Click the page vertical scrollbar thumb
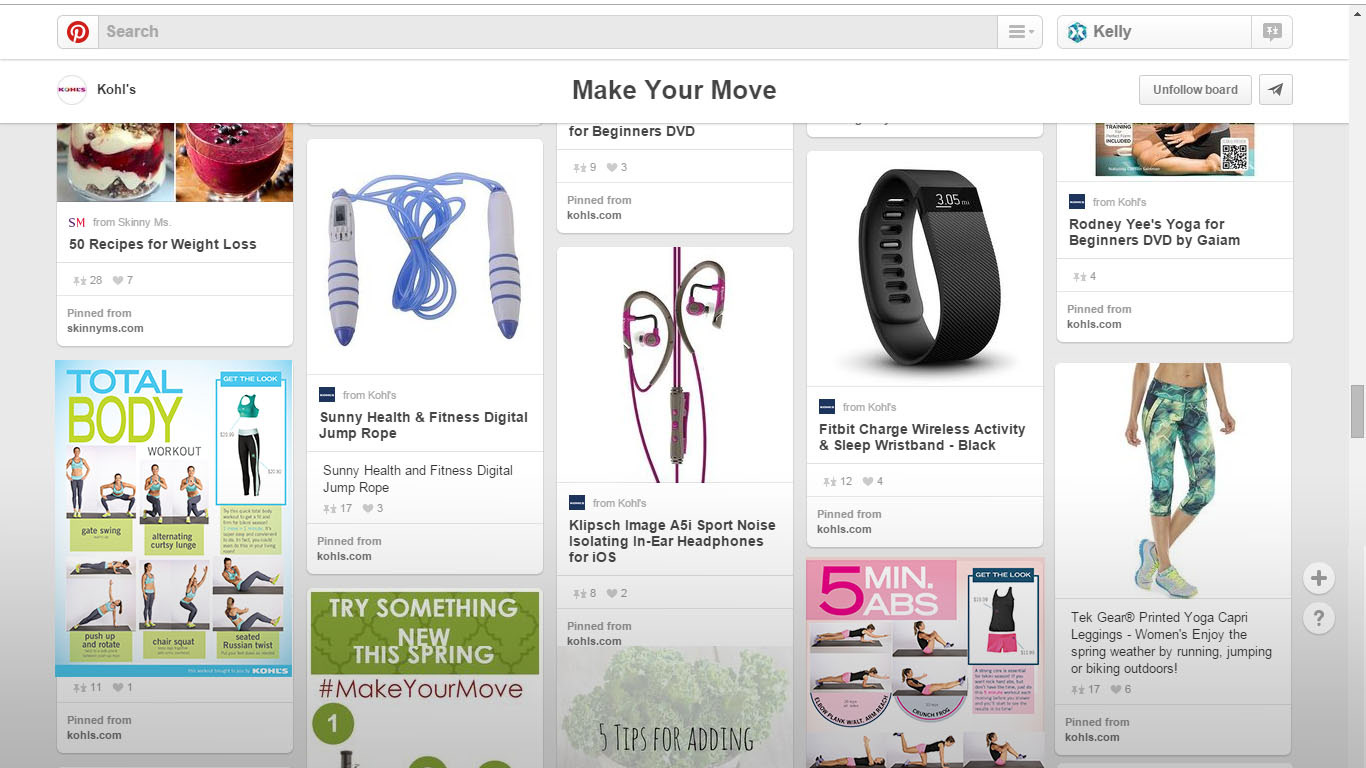This screenshot has height=768, width=1366. (1357, 411)
